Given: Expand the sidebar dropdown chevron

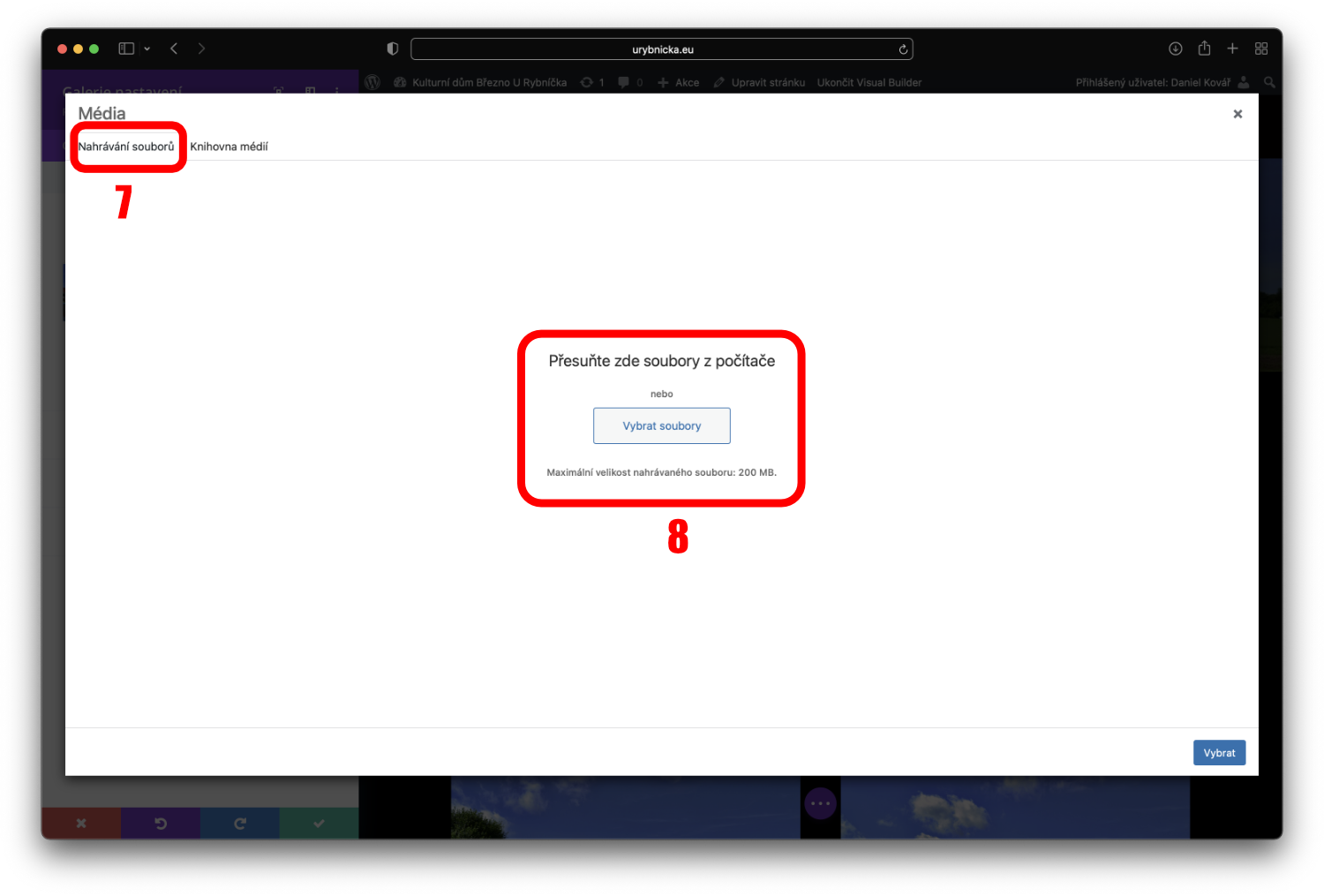Looking at the screenshot, I should click(x=147, y=49).
